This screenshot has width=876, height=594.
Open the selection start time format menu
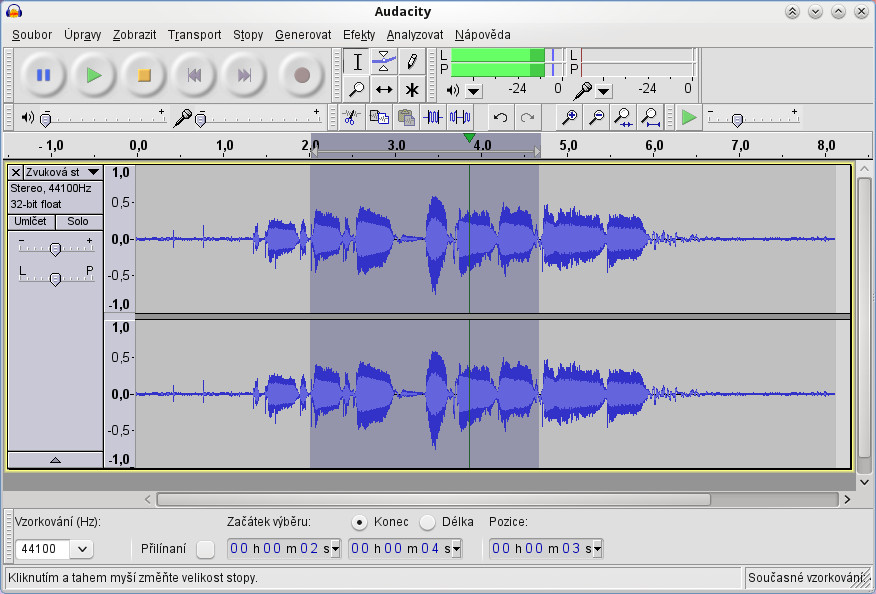click(335, 549)
